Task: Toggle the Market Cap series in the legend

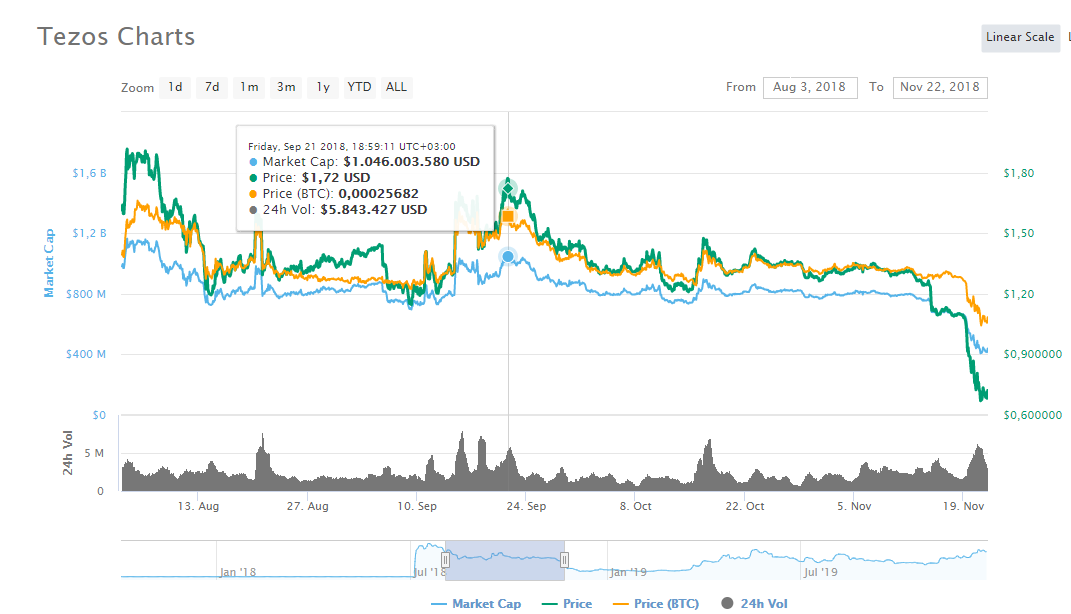Action: (476, 604)
